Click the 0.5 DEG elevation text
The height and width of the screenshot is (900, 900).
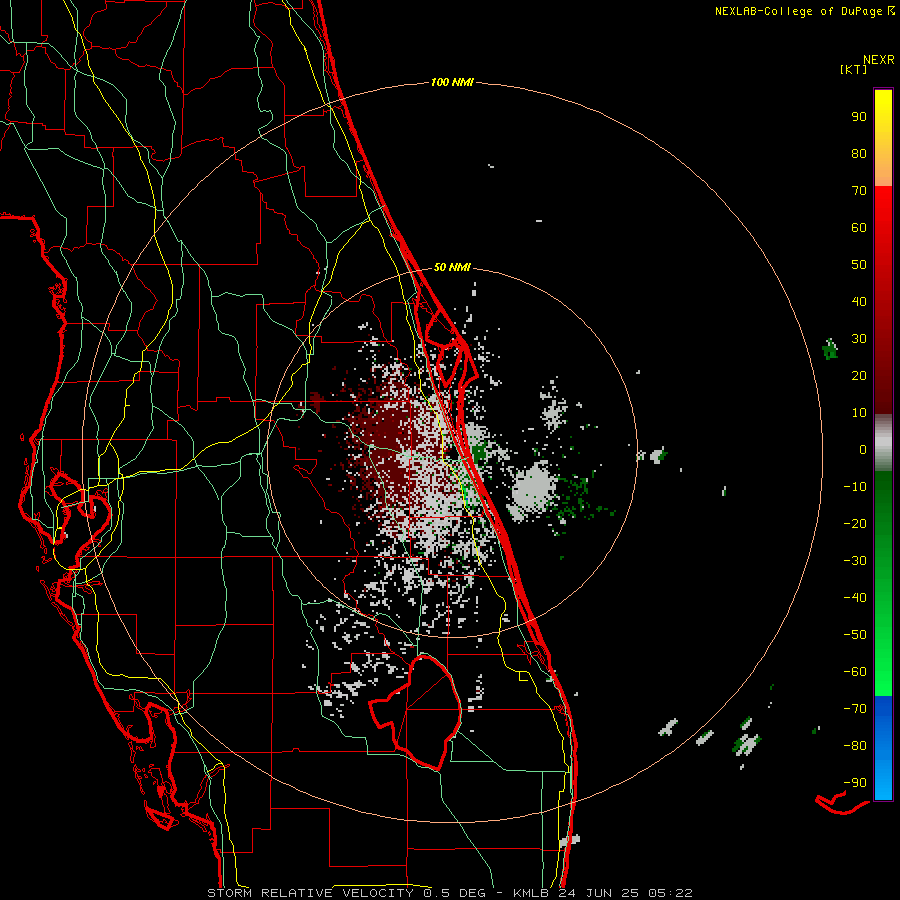[x=455, y=893]
